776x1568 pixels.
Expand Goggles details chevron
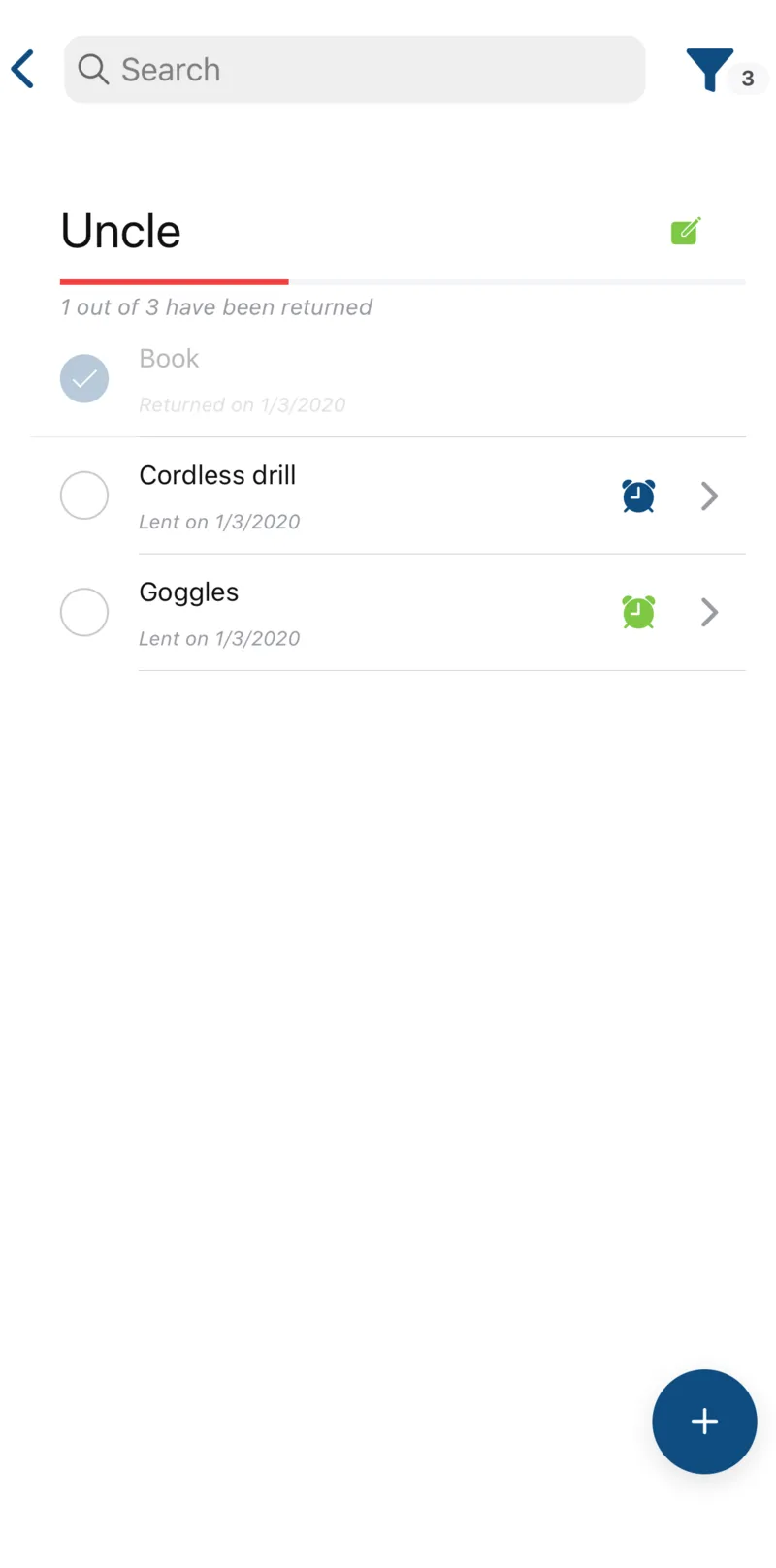[710, 613]
